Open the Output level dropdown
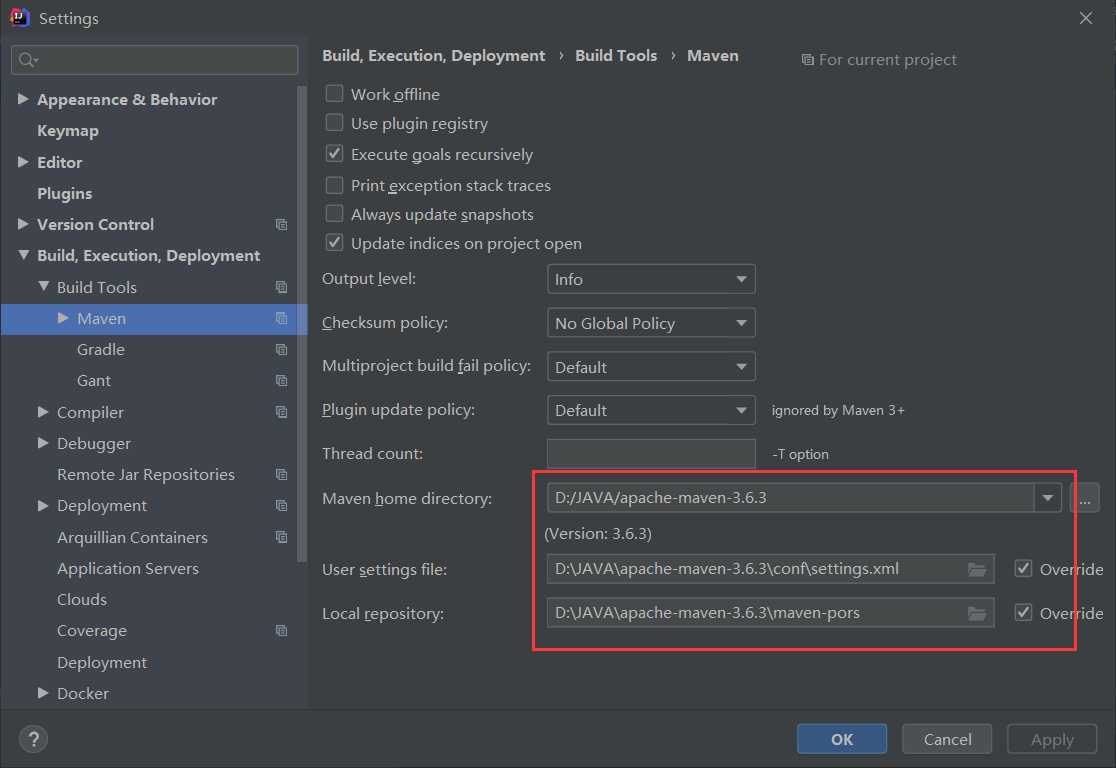Image resolution: width=1116 pixels, height=768 pixels. pos(651,279)
